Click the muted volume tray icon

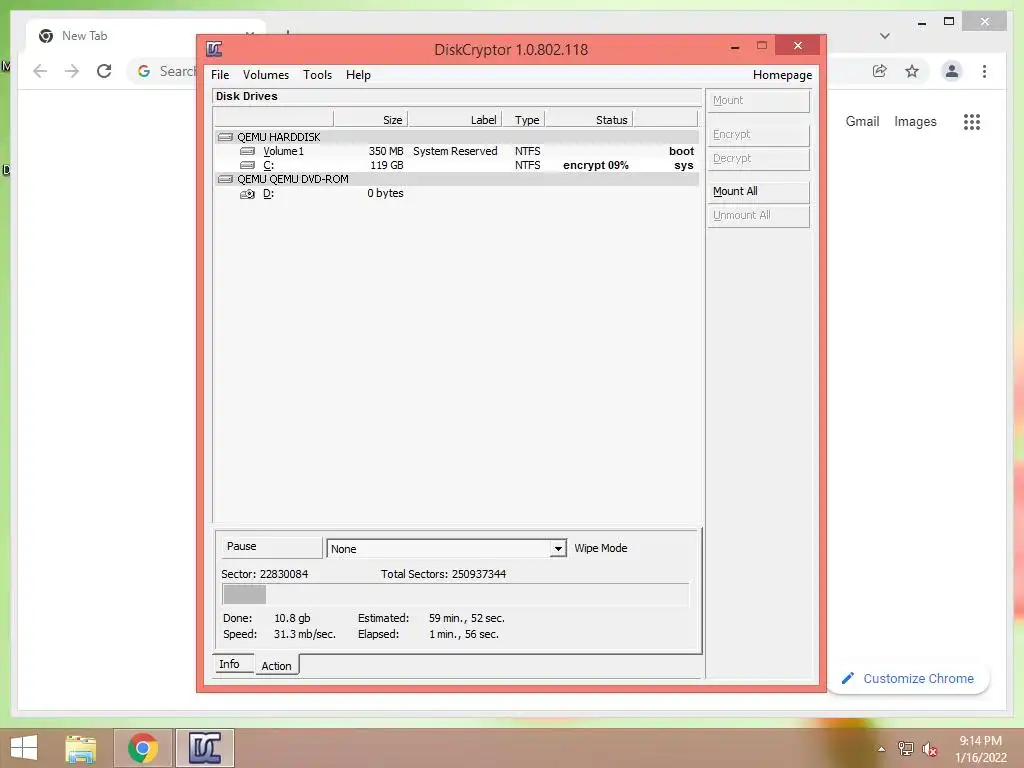pyautogui.click(x=929, y=749)
